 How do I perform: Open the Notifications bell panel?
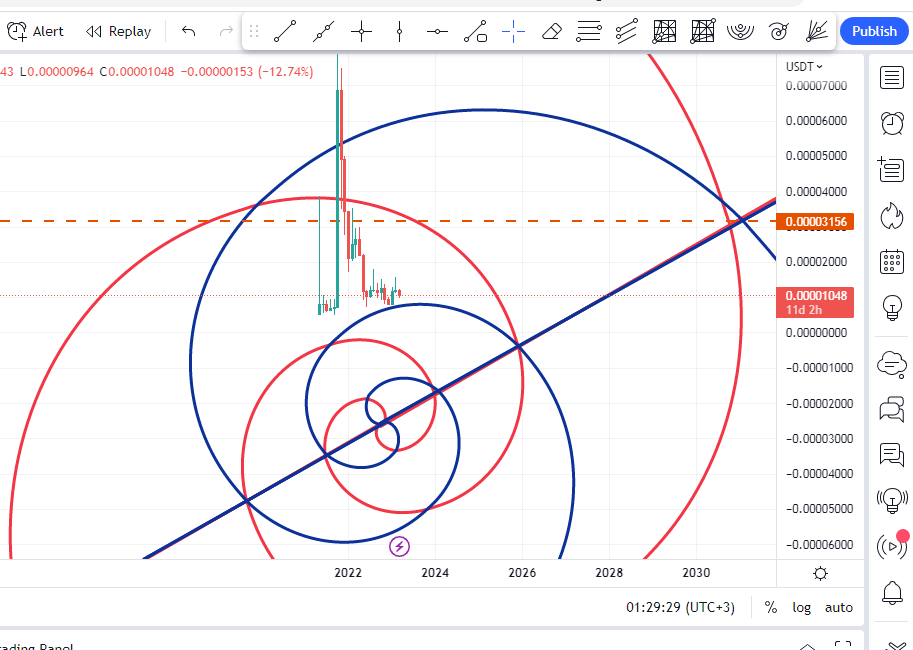pos(891,593)
